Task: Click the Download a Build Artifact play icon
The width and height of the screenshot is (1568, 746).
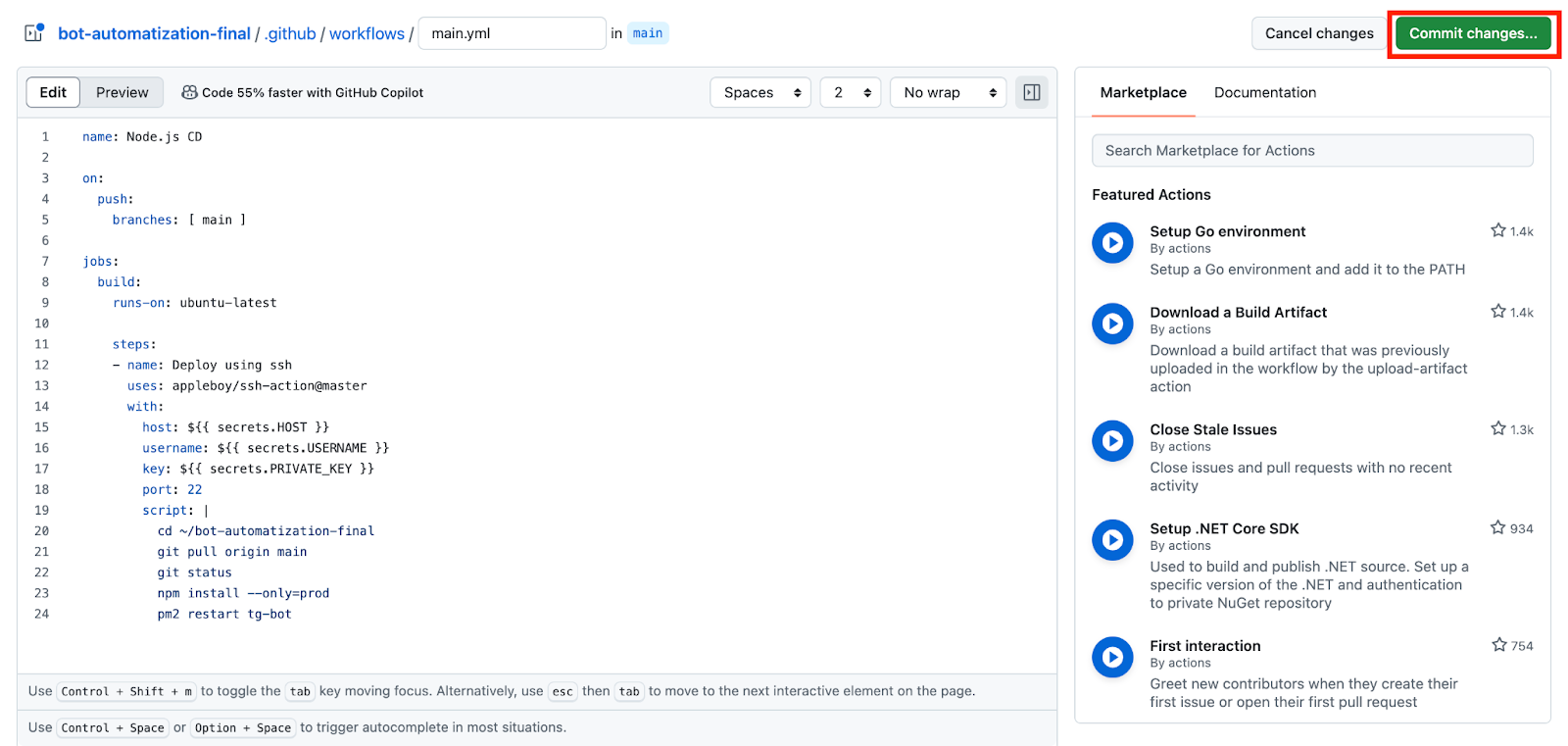Action: tap(1112, 323)
